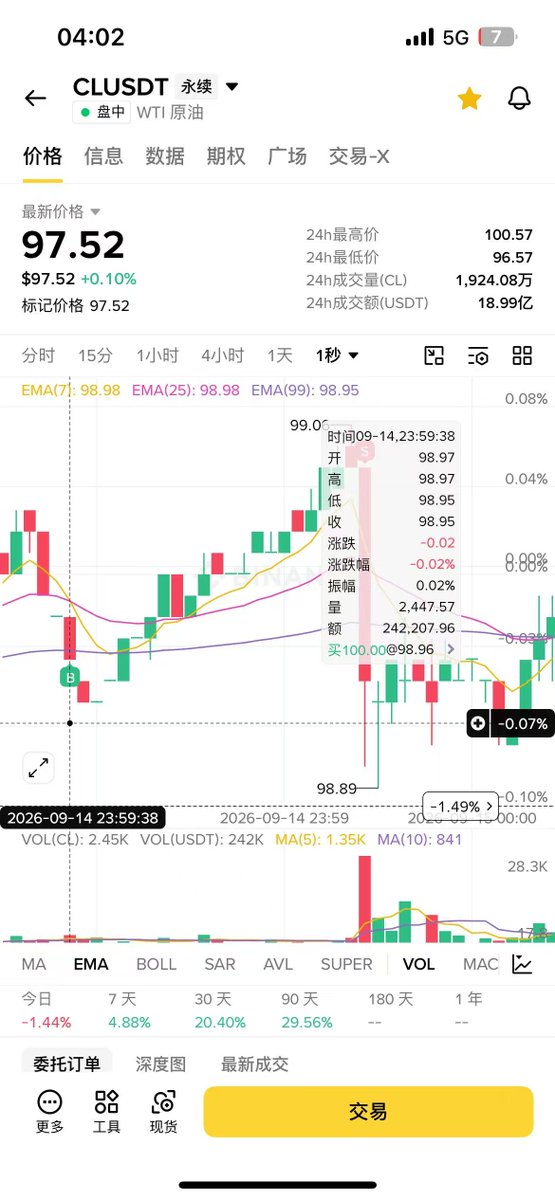Toggle the VOL indicator
Viewport: 555px width, 1200px height.
[418, 964]
